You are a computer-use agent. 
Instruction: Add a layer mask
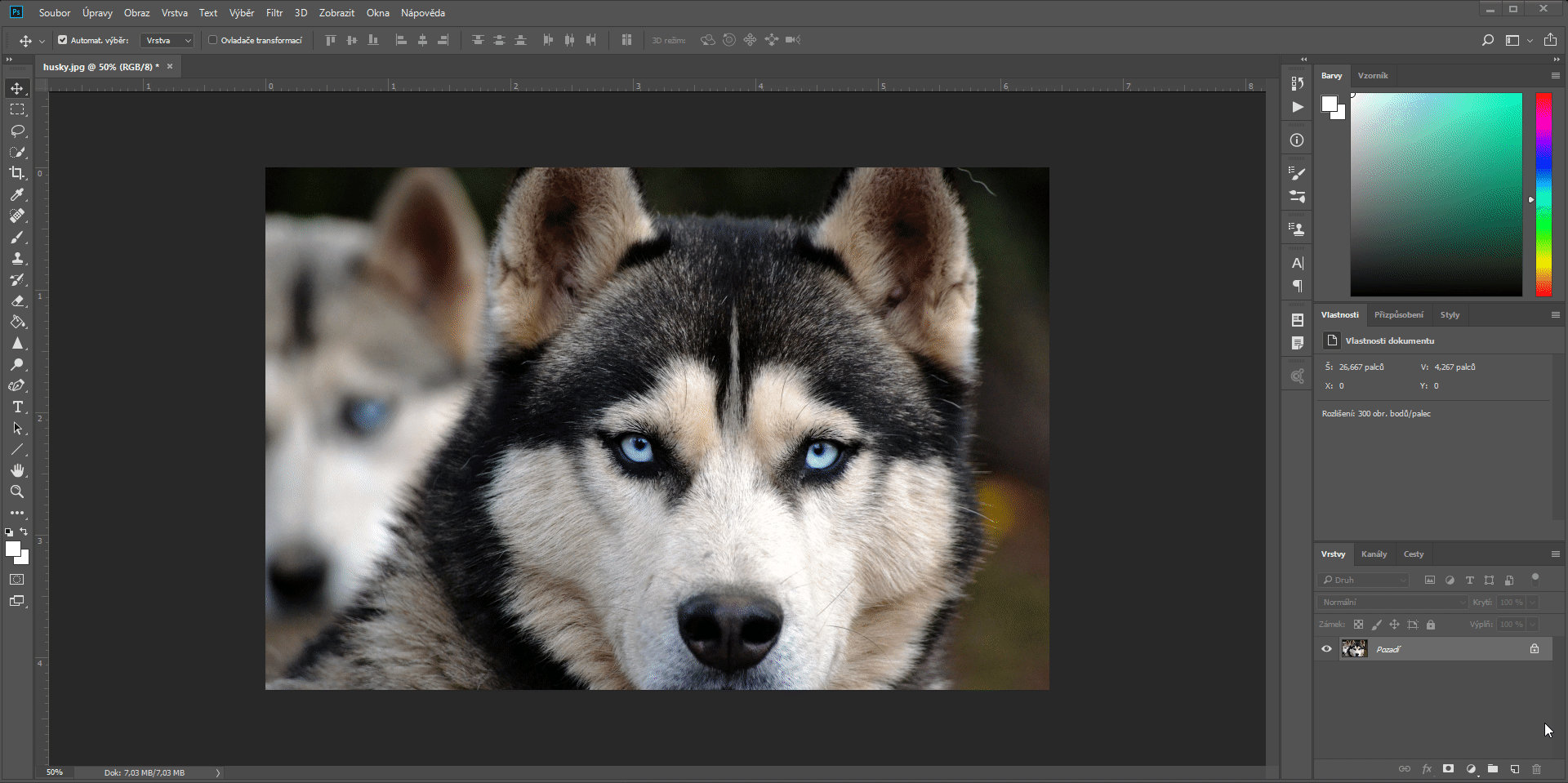tap(1448, 768)
